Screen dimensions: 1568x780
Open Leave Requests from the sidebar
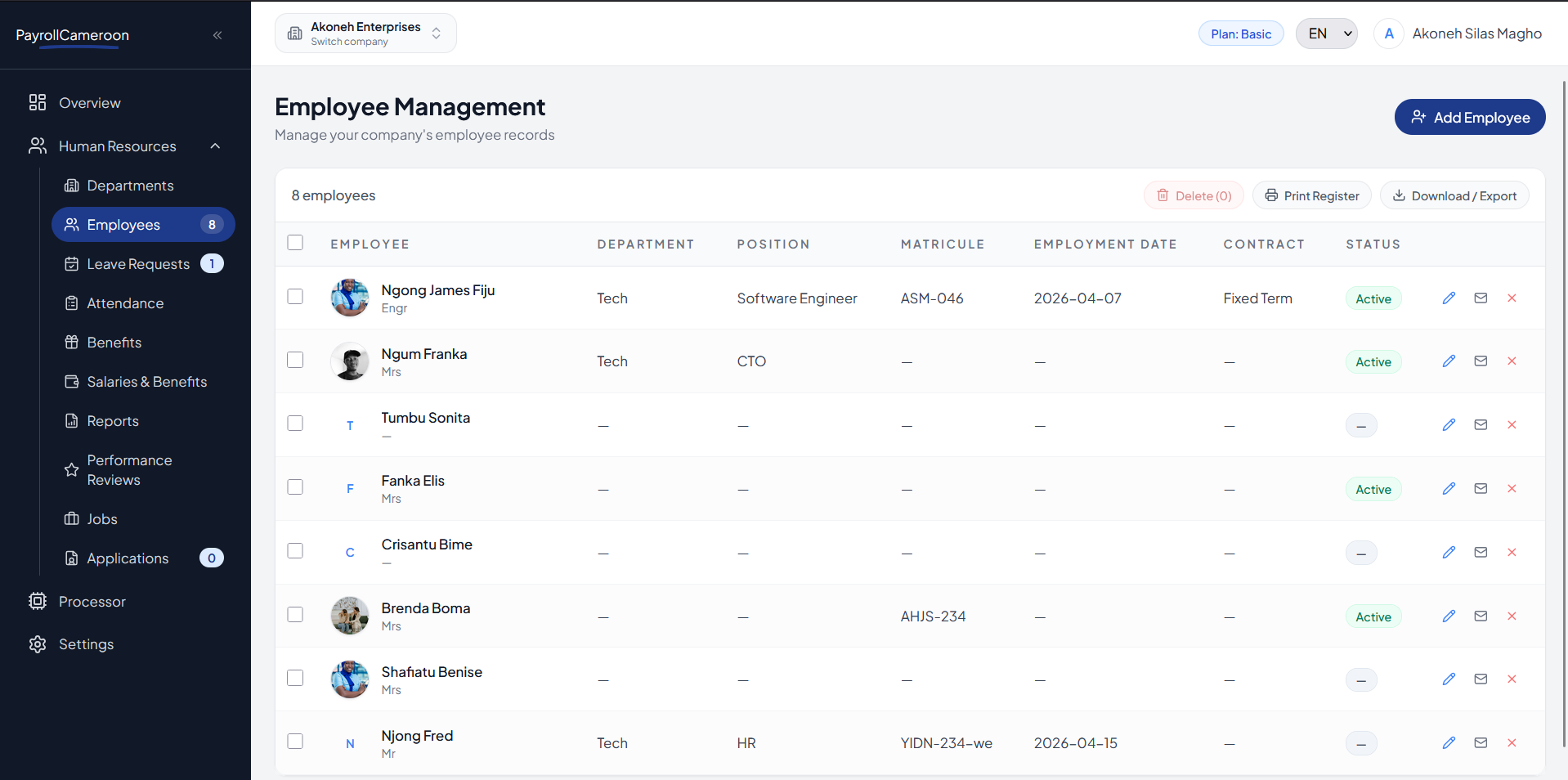pyautogui.click(x=138, y=264)
